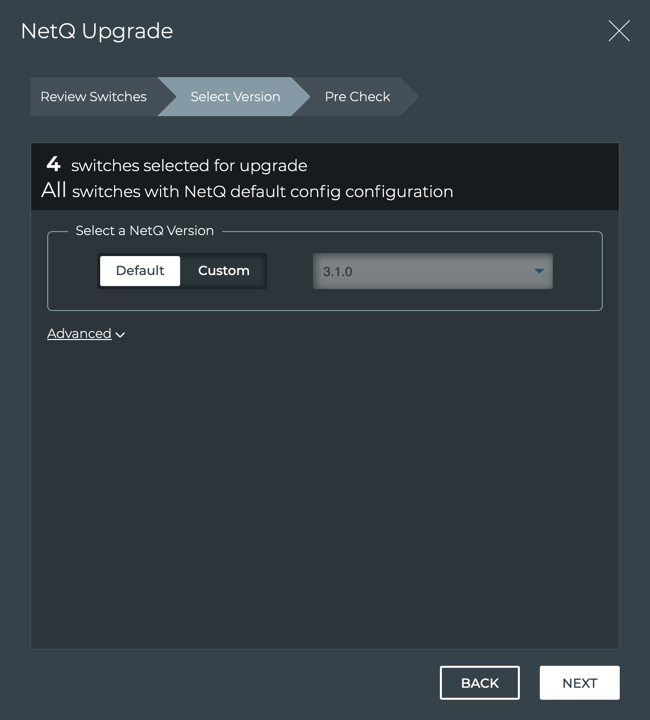This screenshot has width=650, height=720.
Task: Select the Select Version step
Action: pyautogui.click(x=235, y=97)
